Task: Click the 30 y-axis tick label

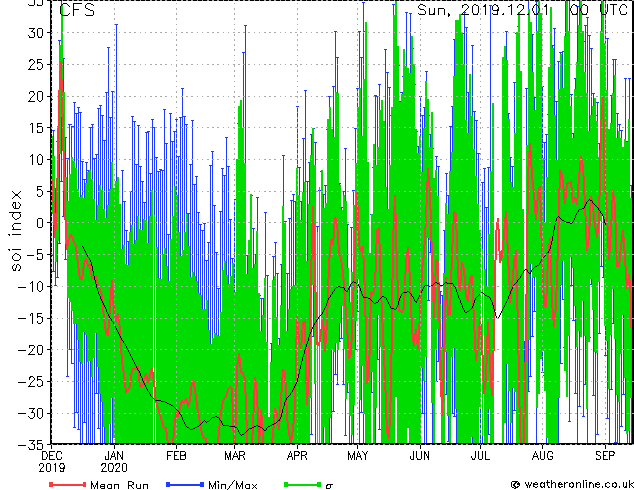Action: point(37,33)
